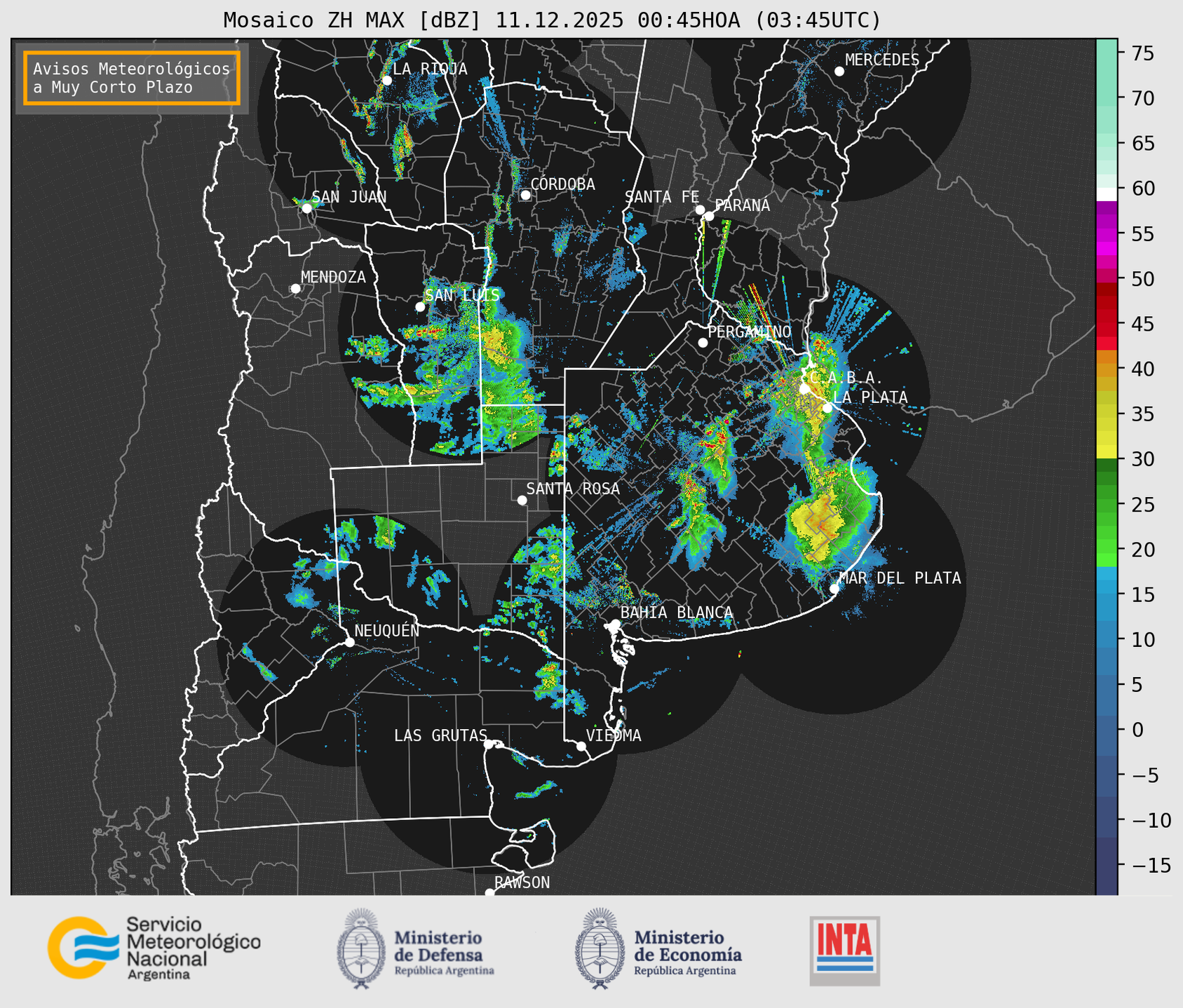
Task: Click the Mendoza city marker dot
Action: [x=295, y=289]
